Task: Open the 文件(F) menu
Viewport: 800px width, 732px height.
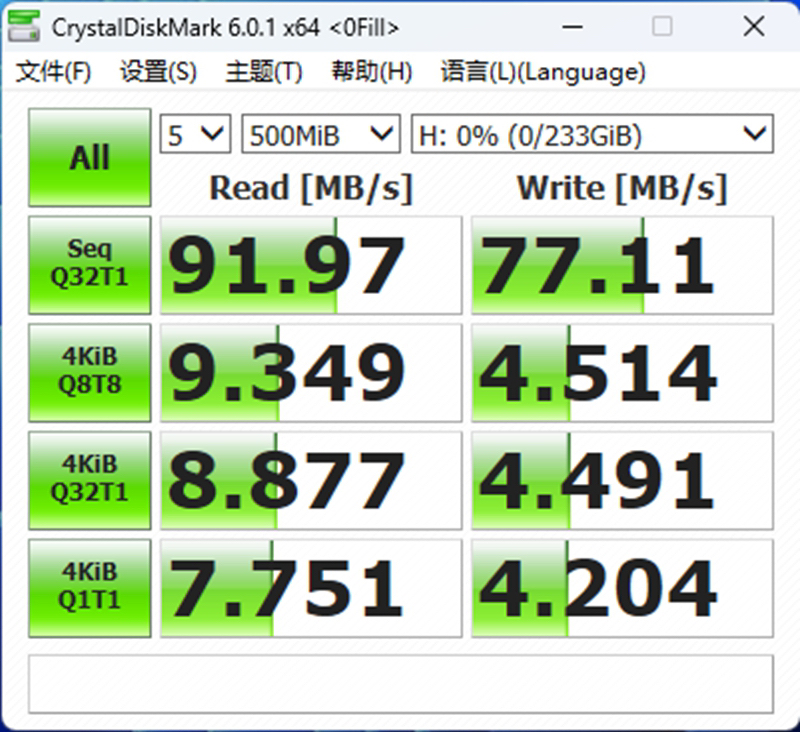Action: 55,72
